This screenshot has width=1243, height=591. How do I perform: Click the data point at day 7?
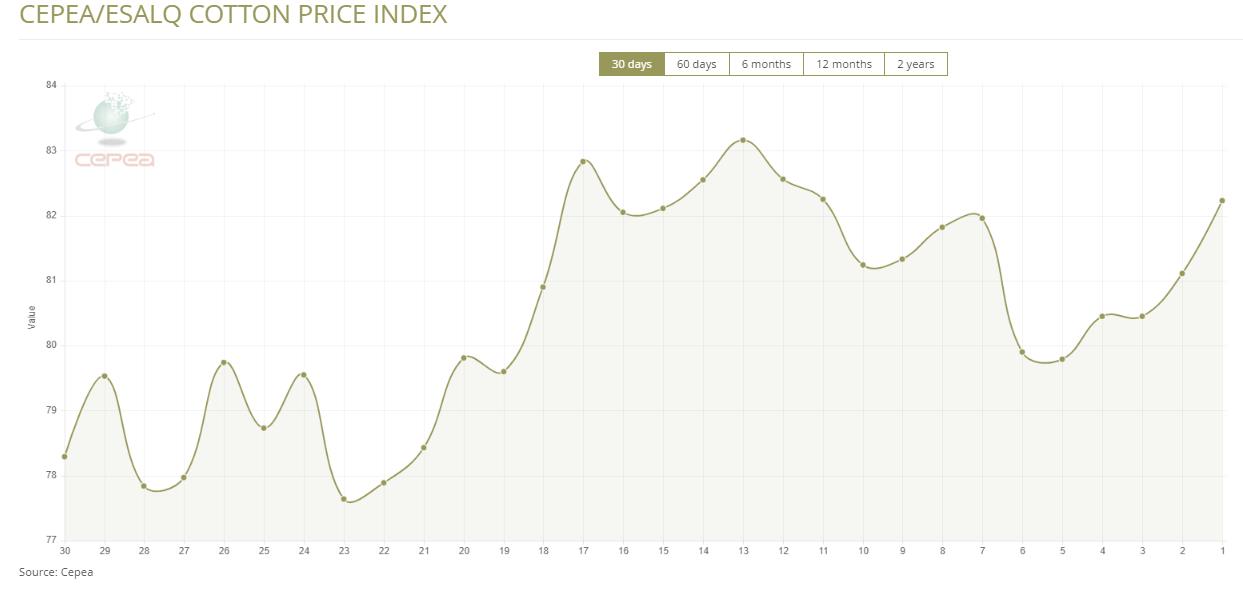click(x=982, y=218)
